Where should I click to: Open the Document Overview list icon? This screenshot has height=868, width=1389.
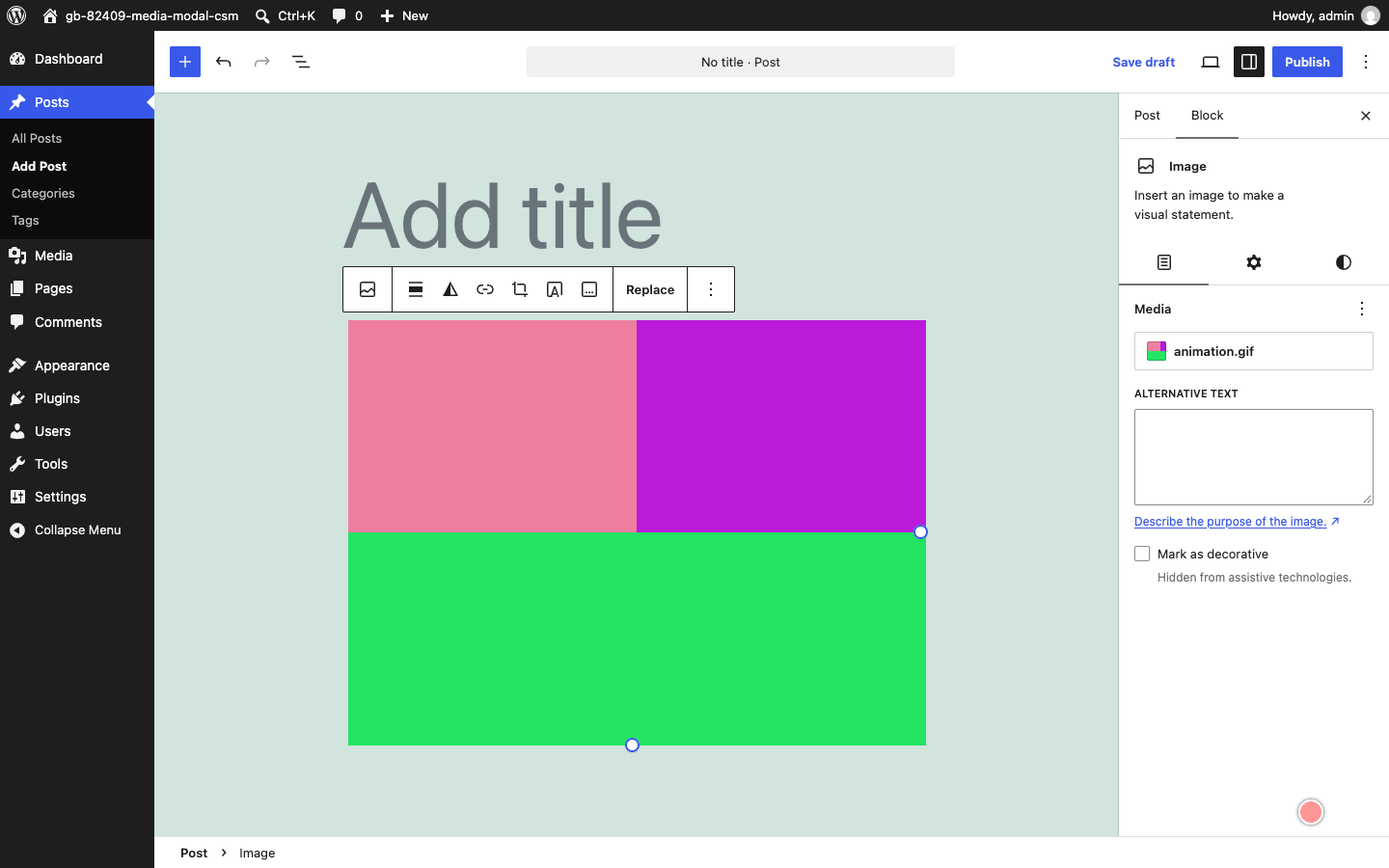(301, 62)
